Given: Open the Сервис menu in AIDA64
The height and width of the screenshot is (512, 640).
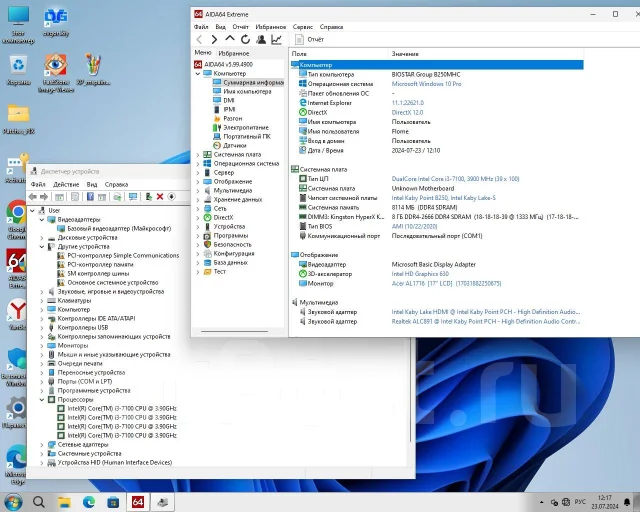Looking at the screenshot, I should point(302,27).
